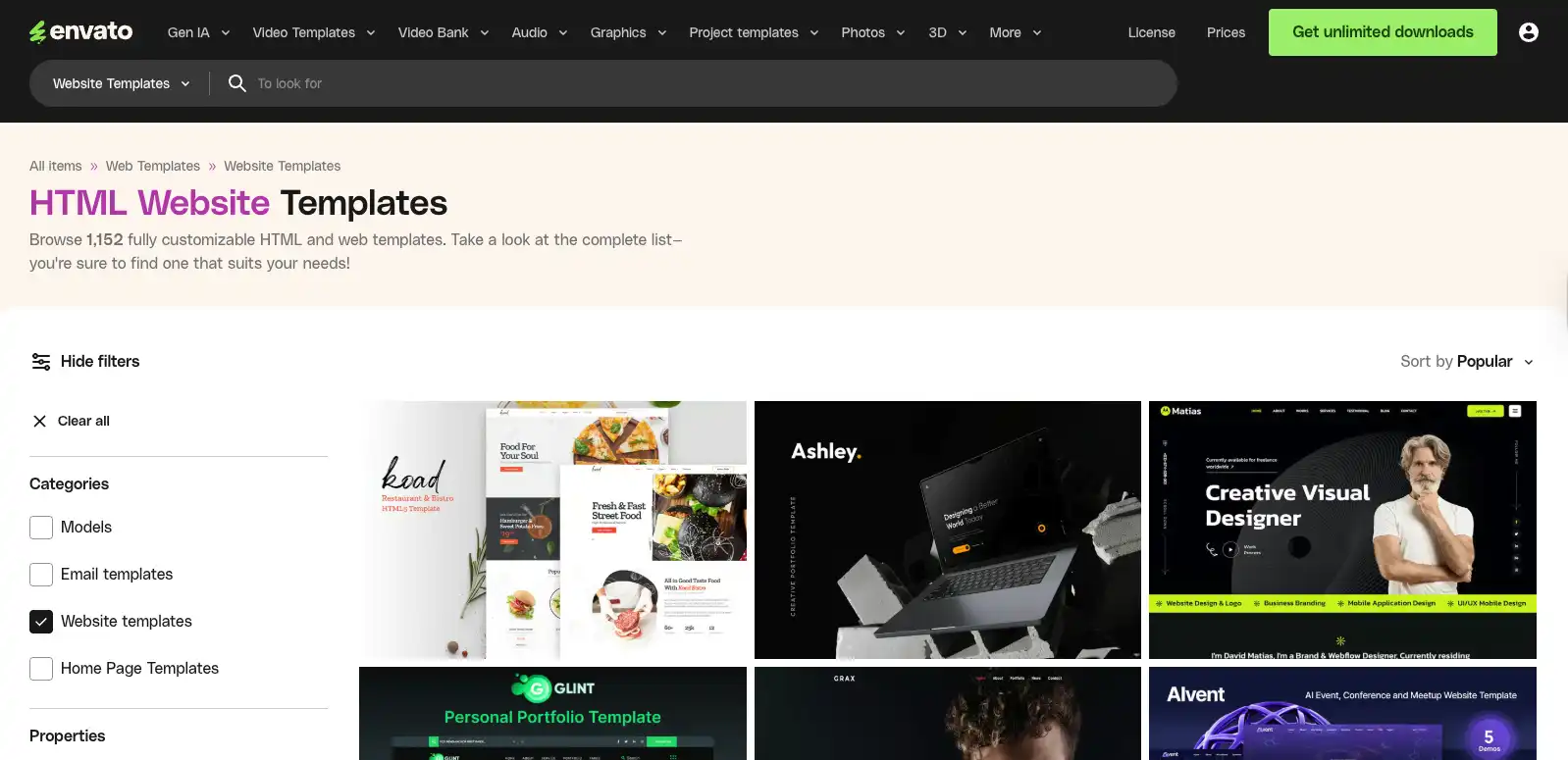The height and width of the screenshot is (760, 1568).
Task: Open the Sort by Popular dropdown
Action: pos(1467,362)
